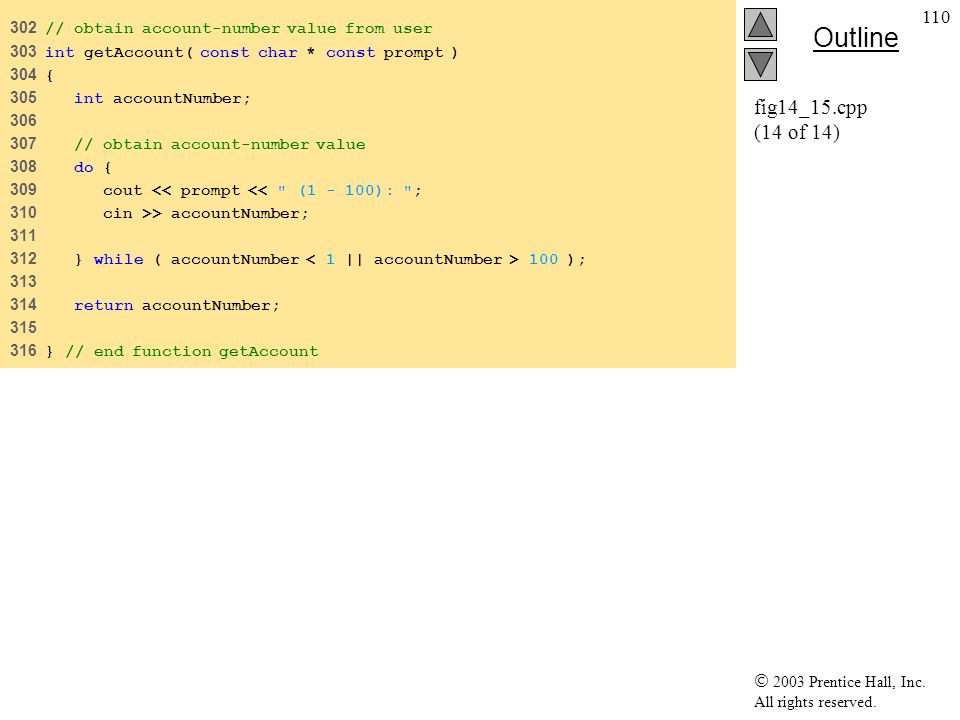
Task: Click the up arrow navigation icon
Action: (760, 24)
